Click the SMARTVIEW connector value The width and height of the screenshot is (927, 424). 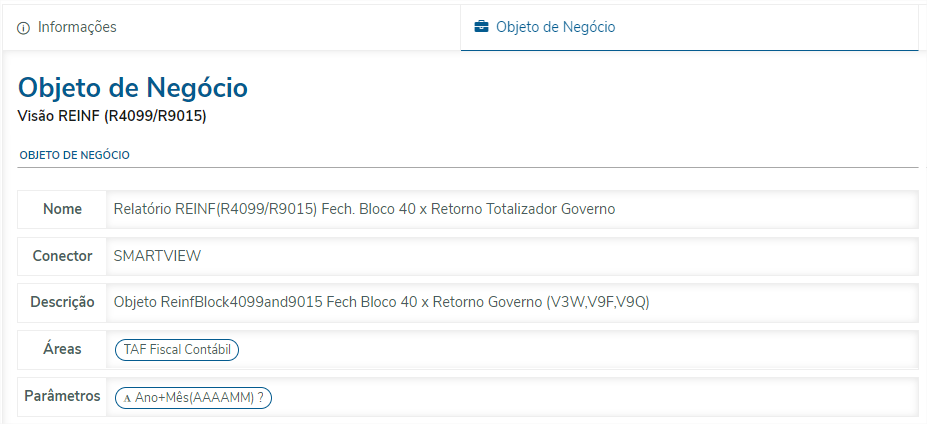(157, 256)
